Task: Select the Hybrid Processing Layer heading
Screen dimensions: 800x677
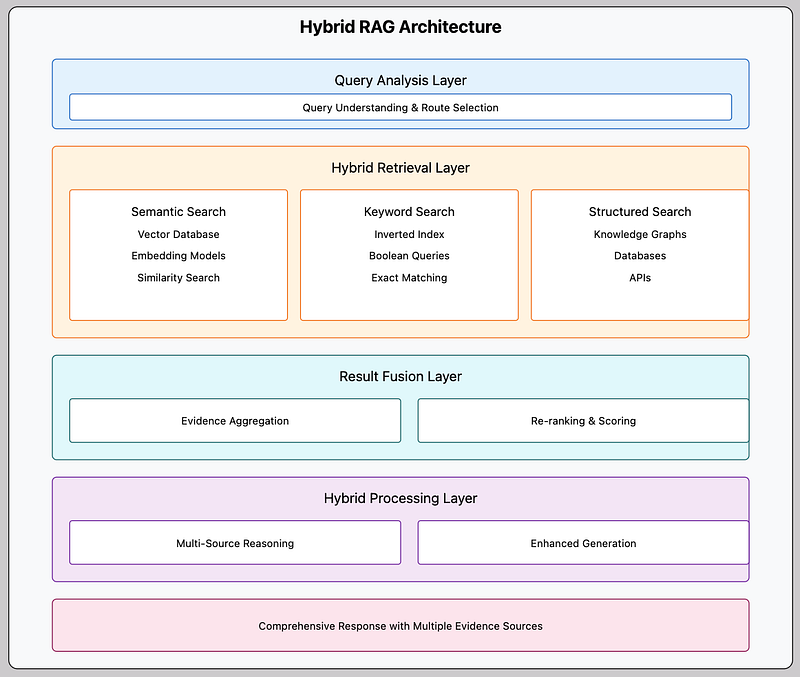Action: click(400, 498)
